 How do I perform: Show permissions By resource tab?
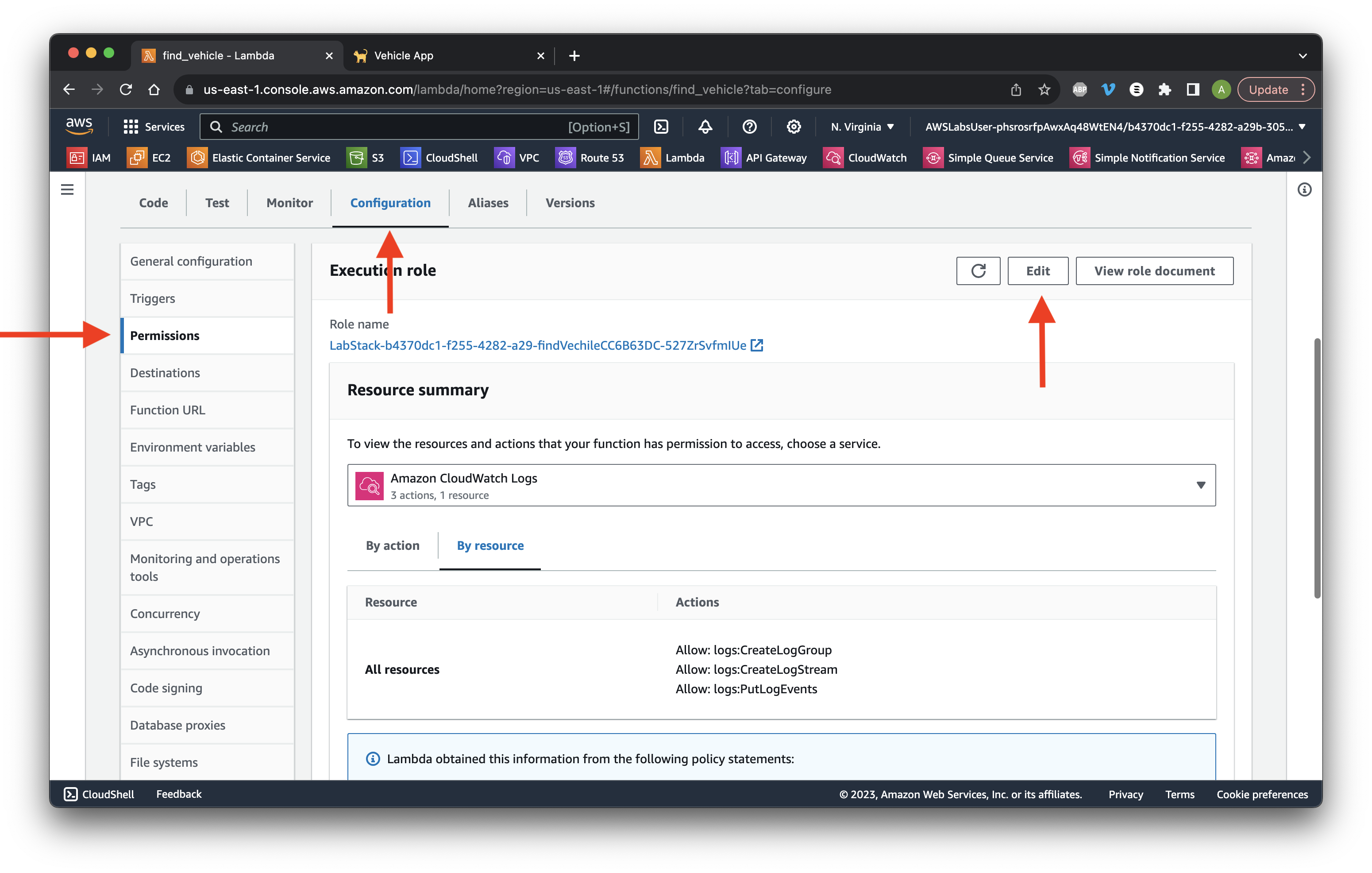490,545
